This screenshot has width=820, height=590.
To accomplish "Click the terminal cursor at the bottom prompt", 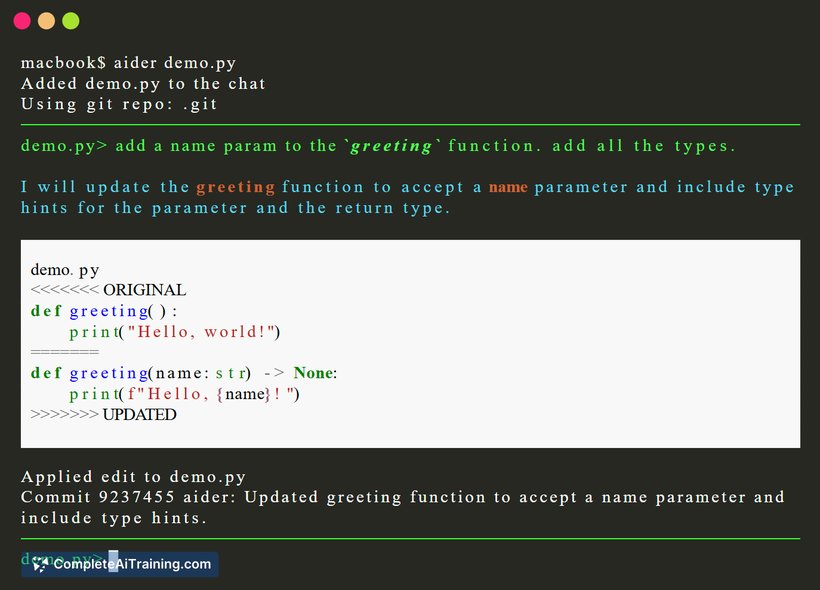I will pyautogui.click(x=113, y=561).
